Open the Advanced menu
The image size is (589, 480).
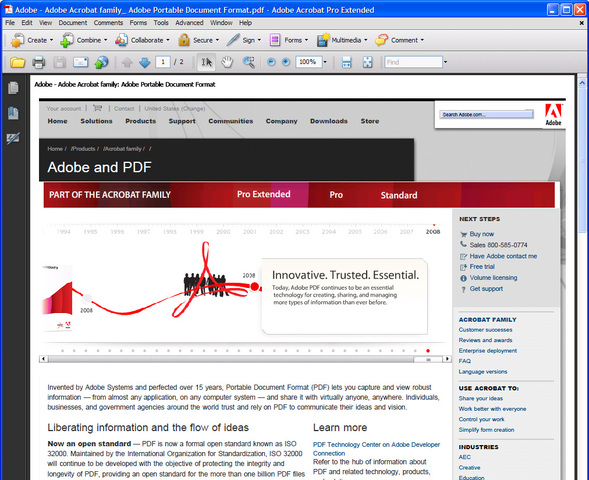(x=189, y=23)
